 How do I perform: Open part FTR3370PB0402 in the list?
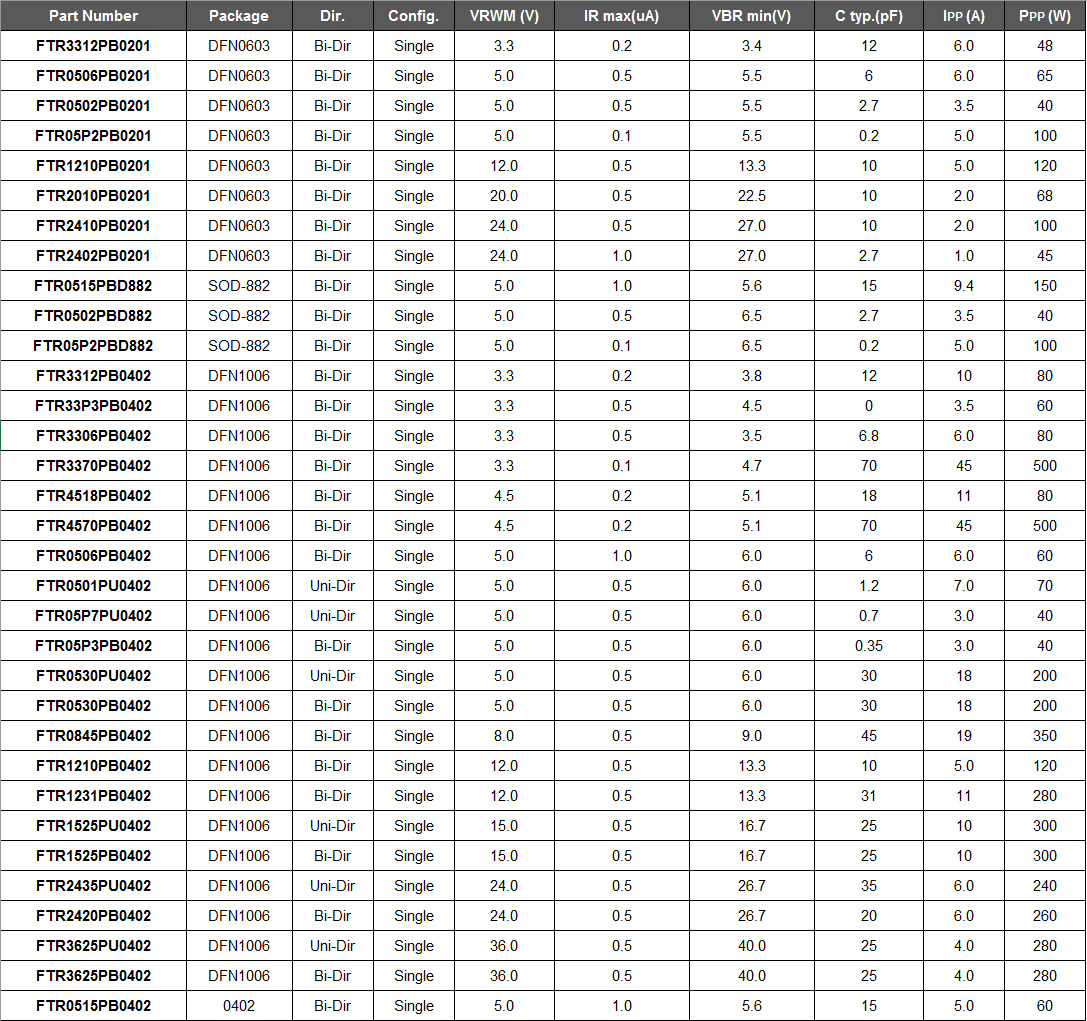tap(93, 466)
